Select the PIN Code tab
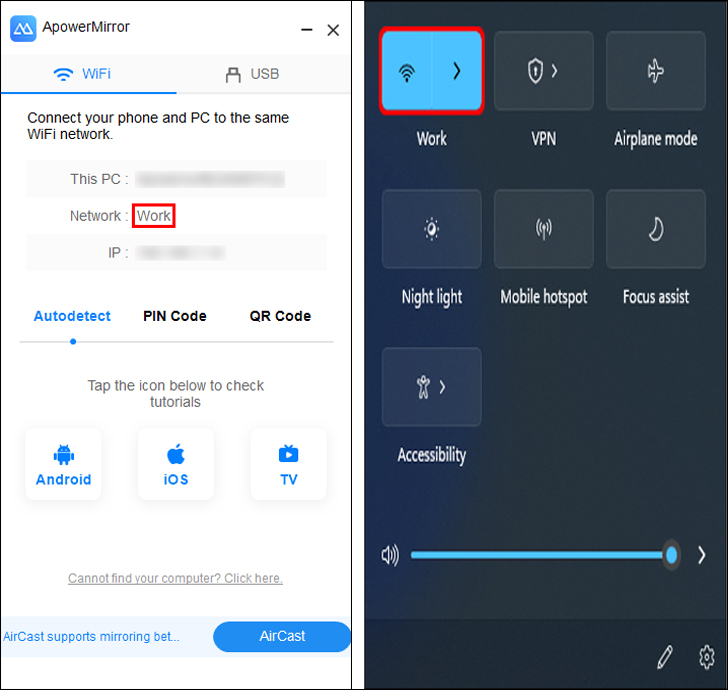The width and height of the screenshot is (728, 690). point(175,316)
